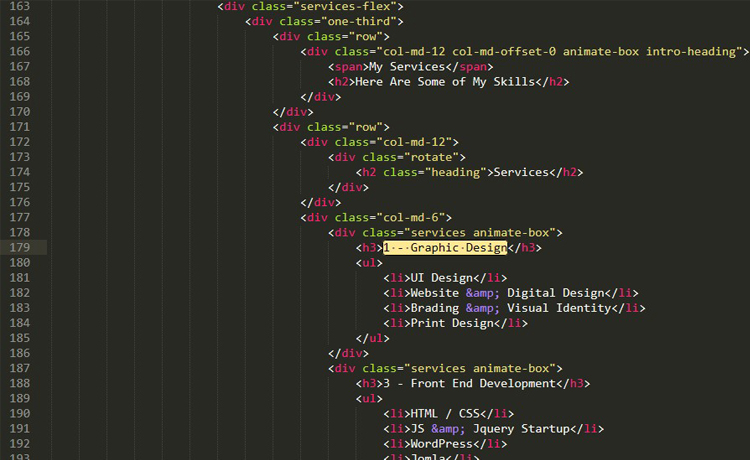Click line number 163 in the gutter
Screen dimensions: 750x460
20,6
